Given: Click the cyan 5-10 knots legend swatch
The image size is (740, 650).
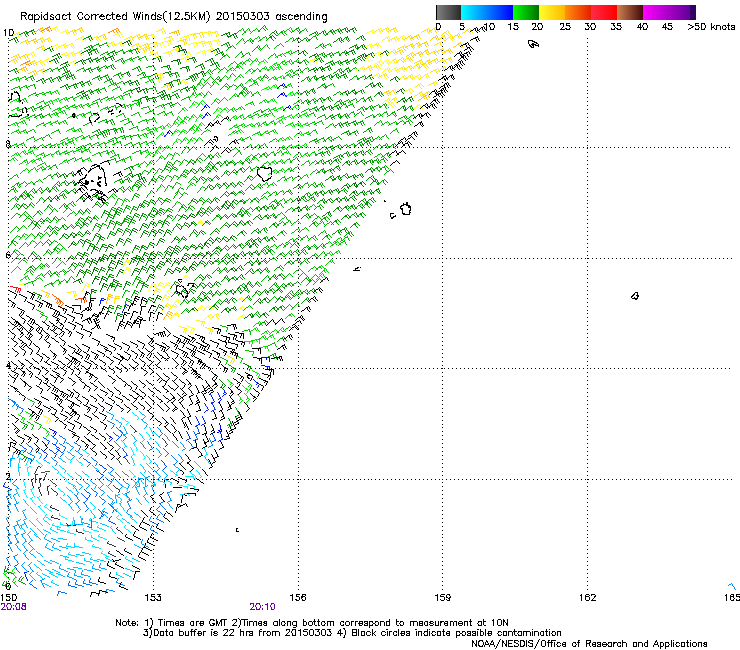Looking at the screenshot, I should [474, 12].
